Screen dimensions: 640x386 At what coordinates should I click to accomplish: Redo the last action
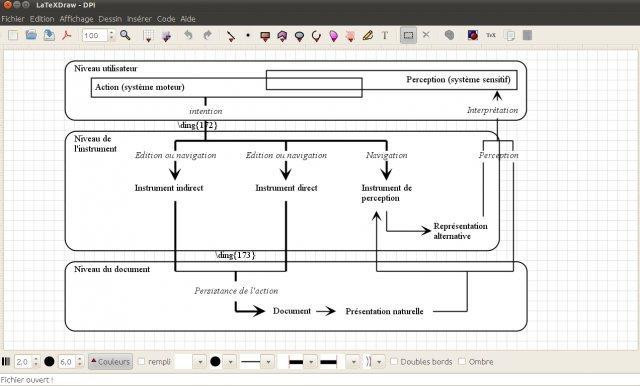(207, 35)
